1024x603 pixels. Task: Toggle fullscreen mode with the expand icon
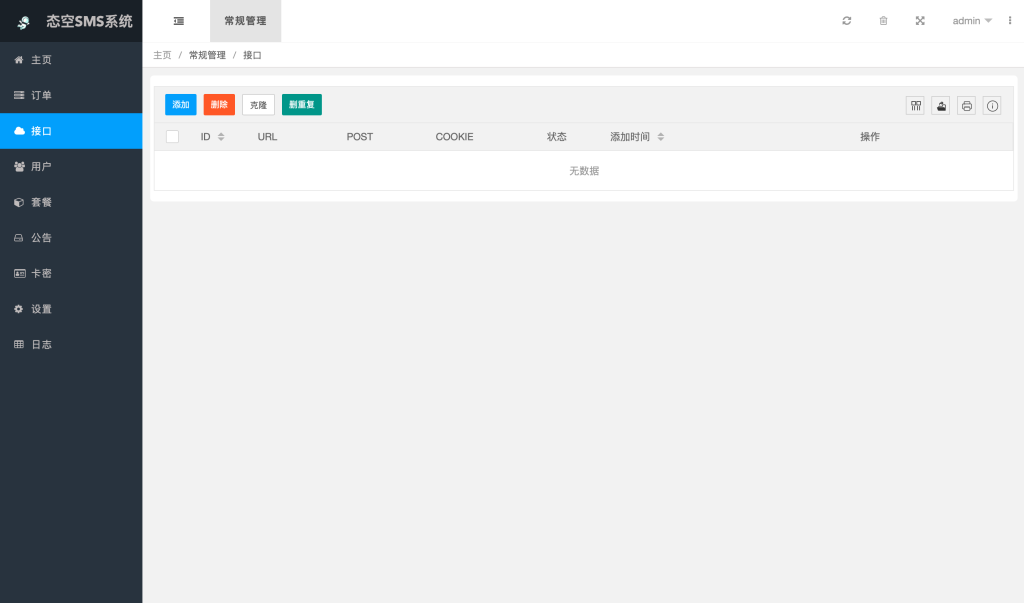pos(920,21)
